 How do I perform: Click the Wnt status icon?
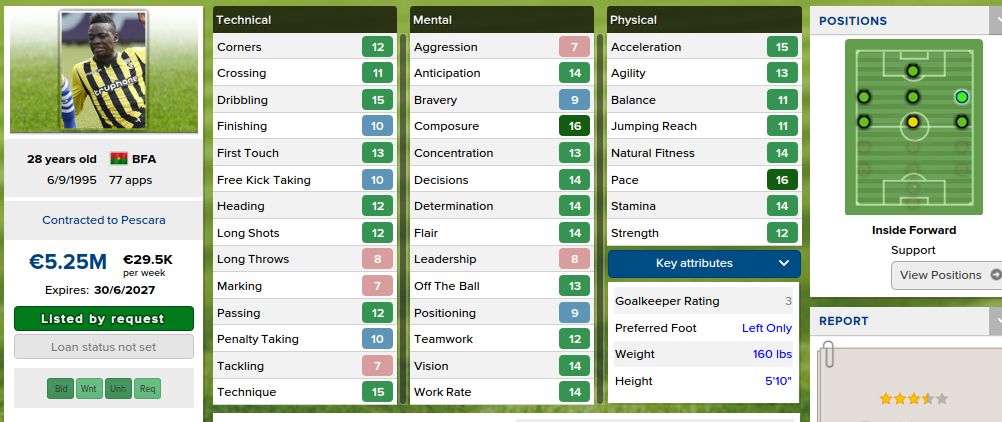click(89, 388)
